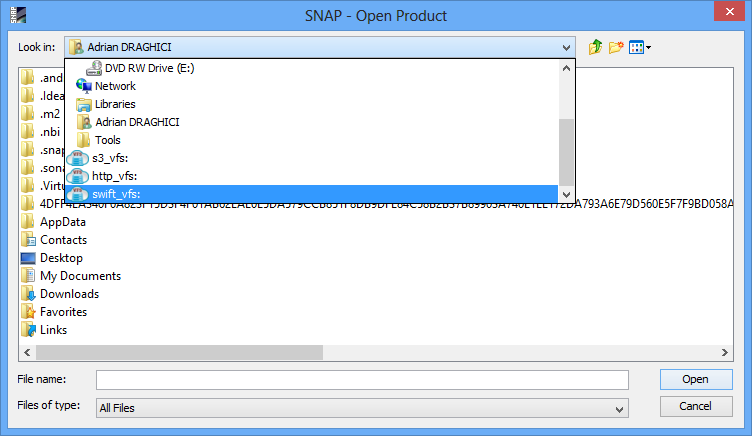The width and height of the screenshot is (752, 436).
Task: Select http_vfs: virtual file system
Action: click(312, 176)
